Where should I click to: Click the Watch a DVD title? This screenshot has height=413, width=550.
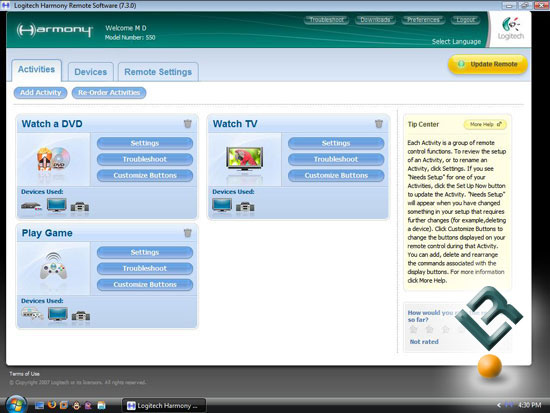[52, 124]
